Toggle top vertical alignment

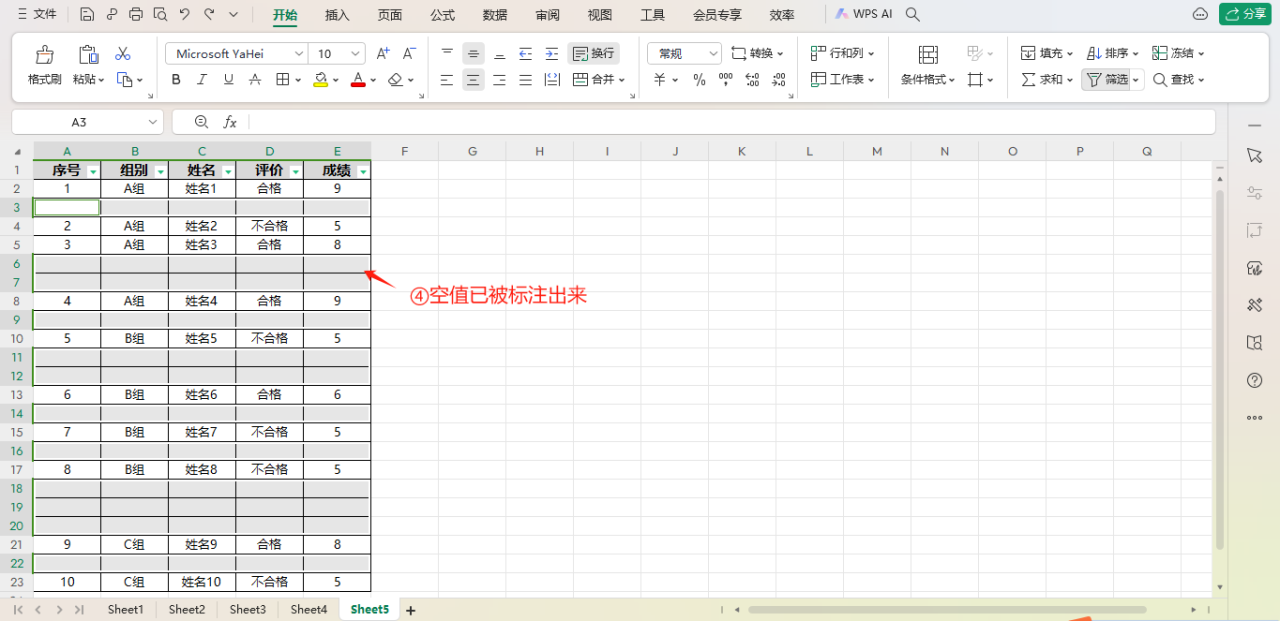point(447,53)
